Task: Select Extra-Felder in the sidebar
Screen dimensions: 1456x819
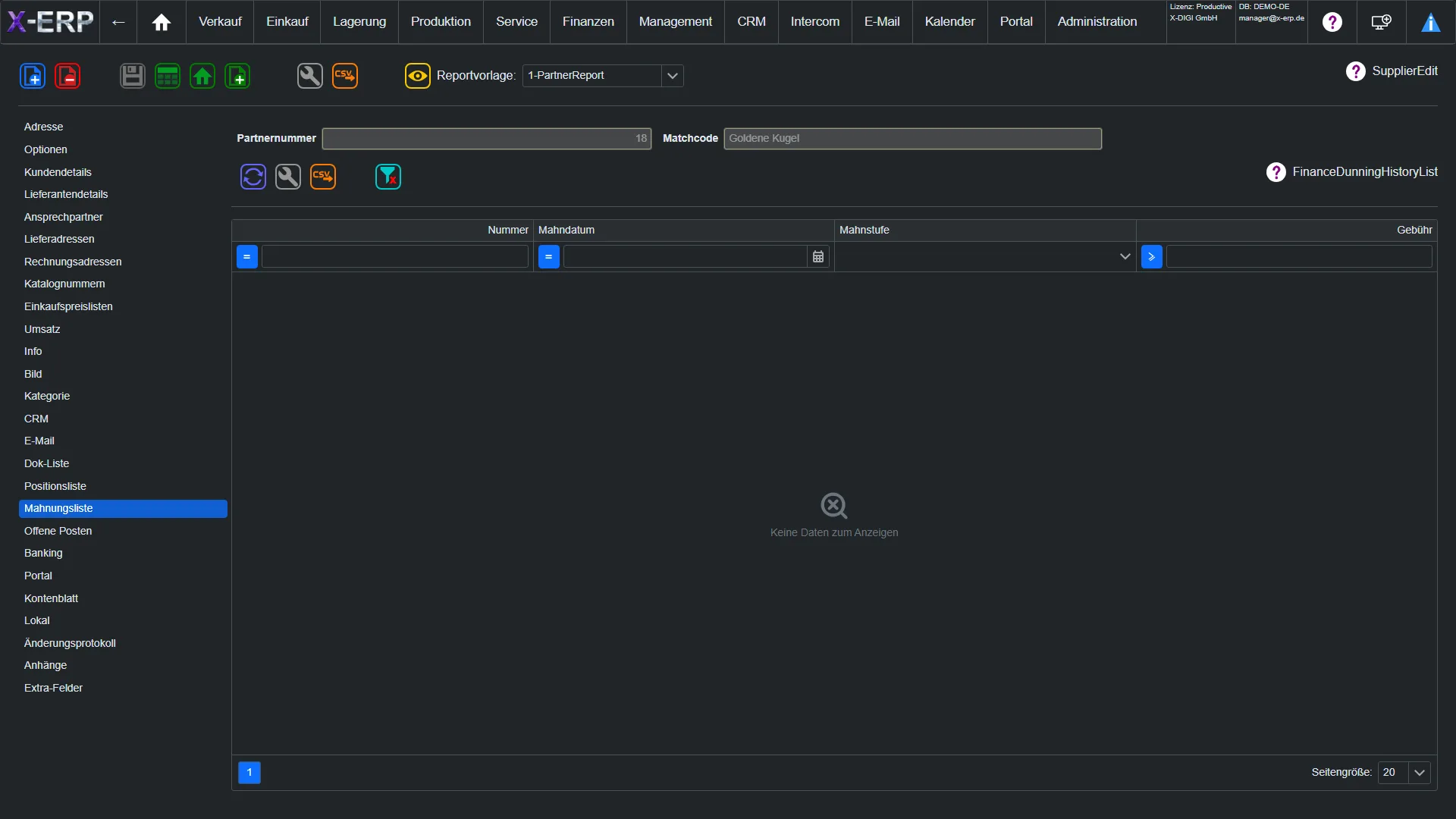Action: (x=123, y=688)
